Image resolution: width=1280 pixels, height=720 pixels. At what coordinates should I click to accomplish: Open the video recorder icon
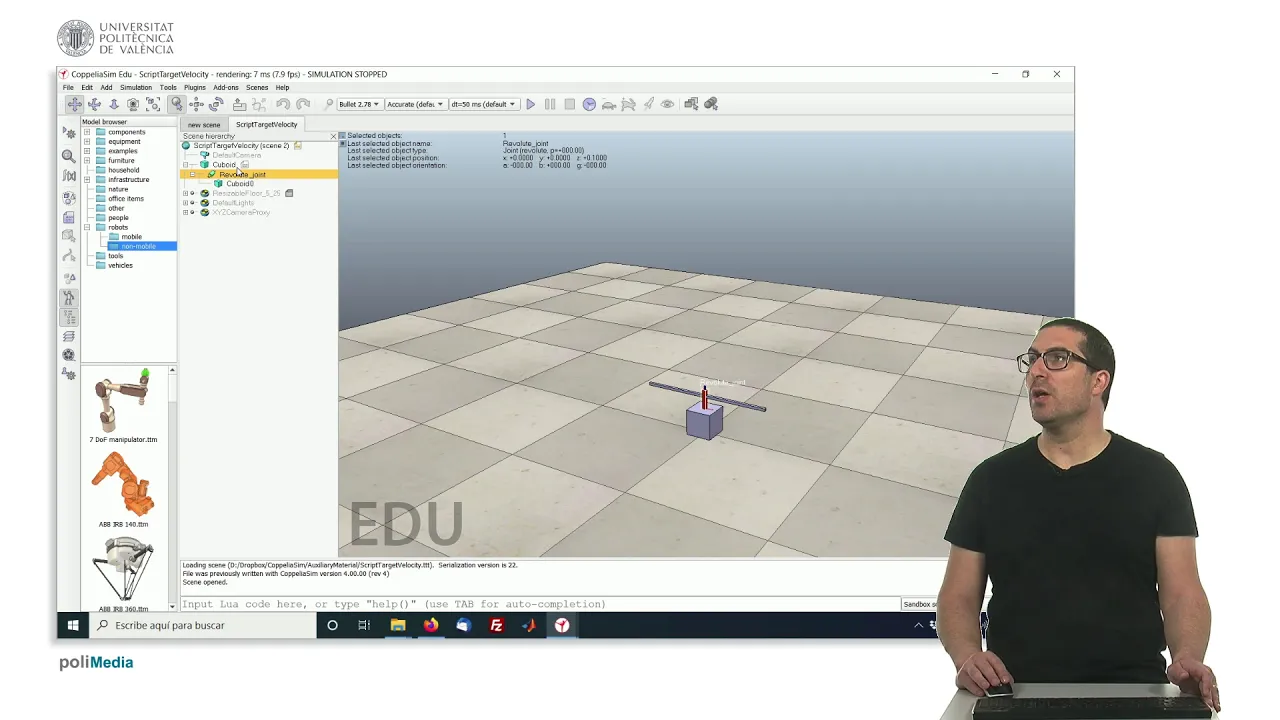click(69, 355)
